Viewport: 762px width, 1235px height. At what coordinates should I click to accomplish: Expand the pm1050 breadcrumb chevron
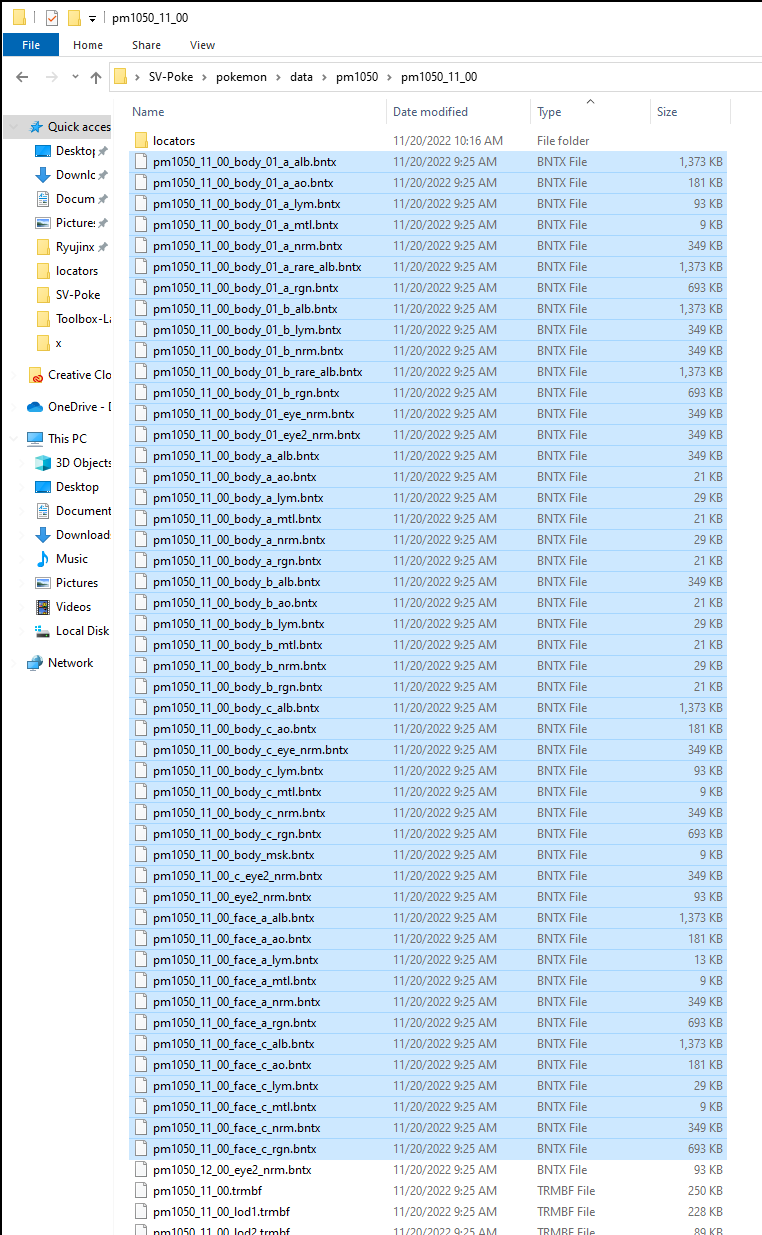389,77
